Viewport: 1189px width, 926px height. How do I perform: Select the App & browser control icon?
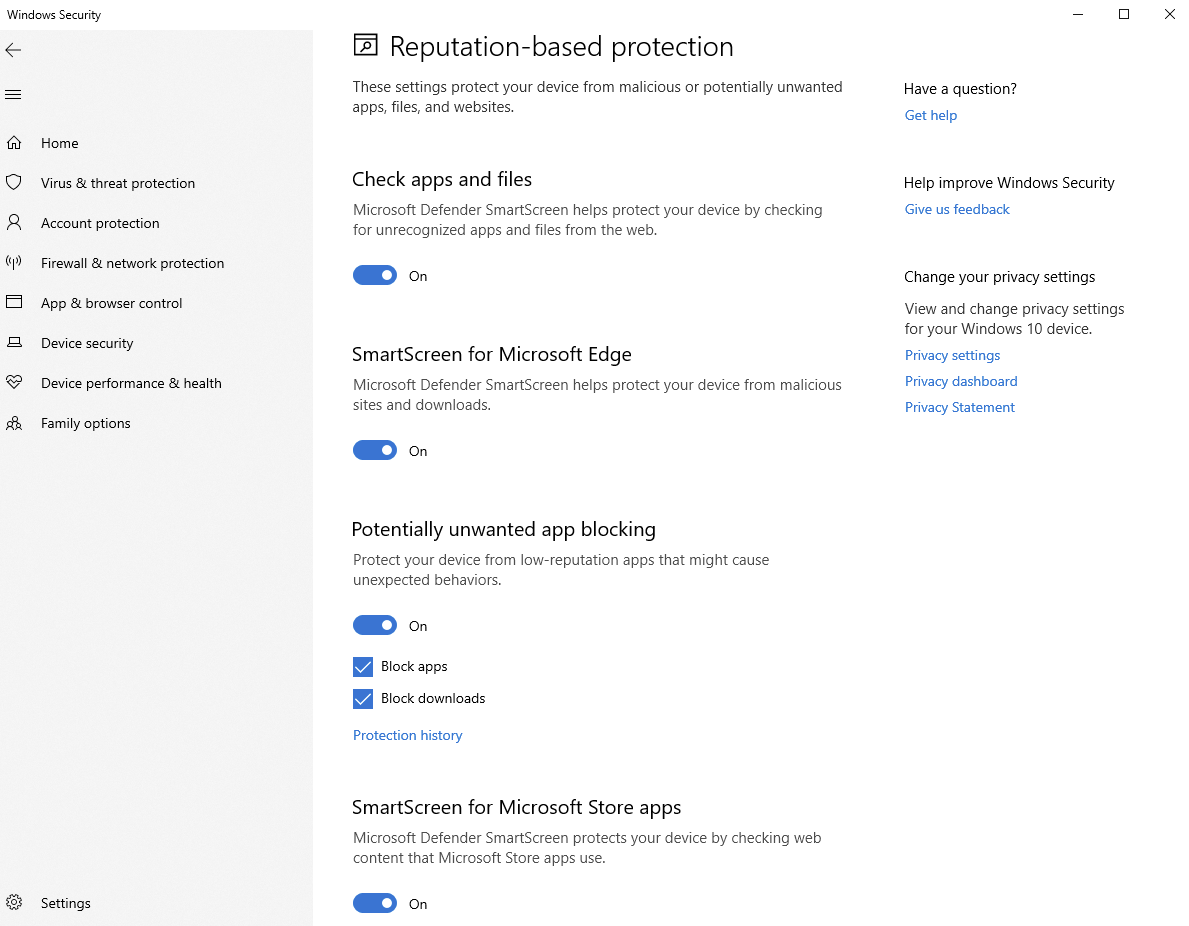[15, 302]
